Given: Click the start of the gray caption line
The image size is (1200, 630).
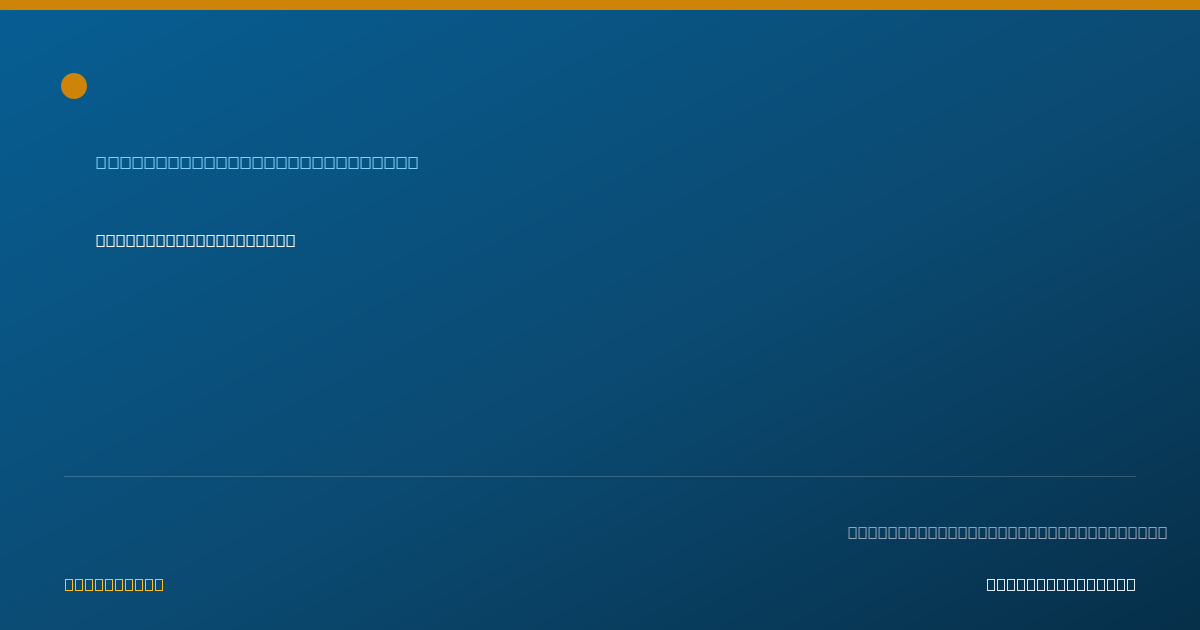Looking at the screenshot, I should coord(853,532).
